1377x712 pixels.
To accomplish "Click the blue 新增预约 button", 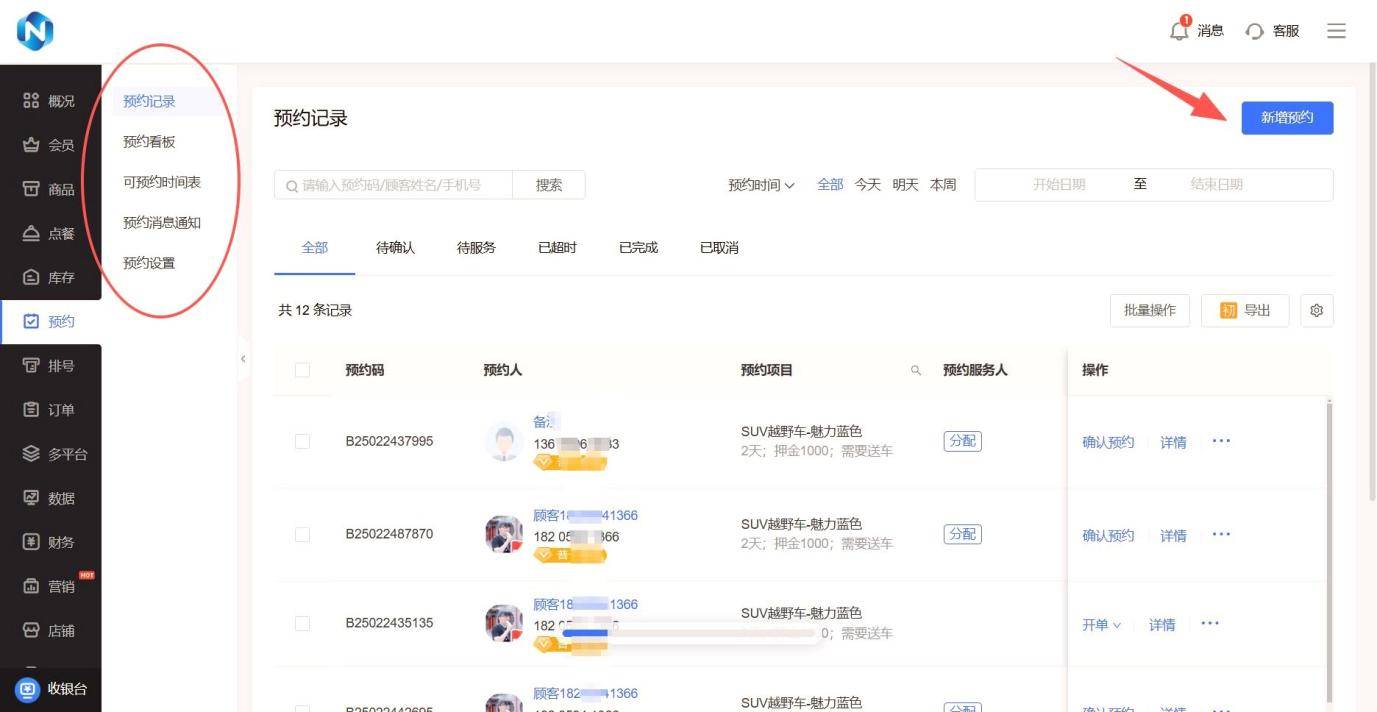I will click(x=1287, y=118).
